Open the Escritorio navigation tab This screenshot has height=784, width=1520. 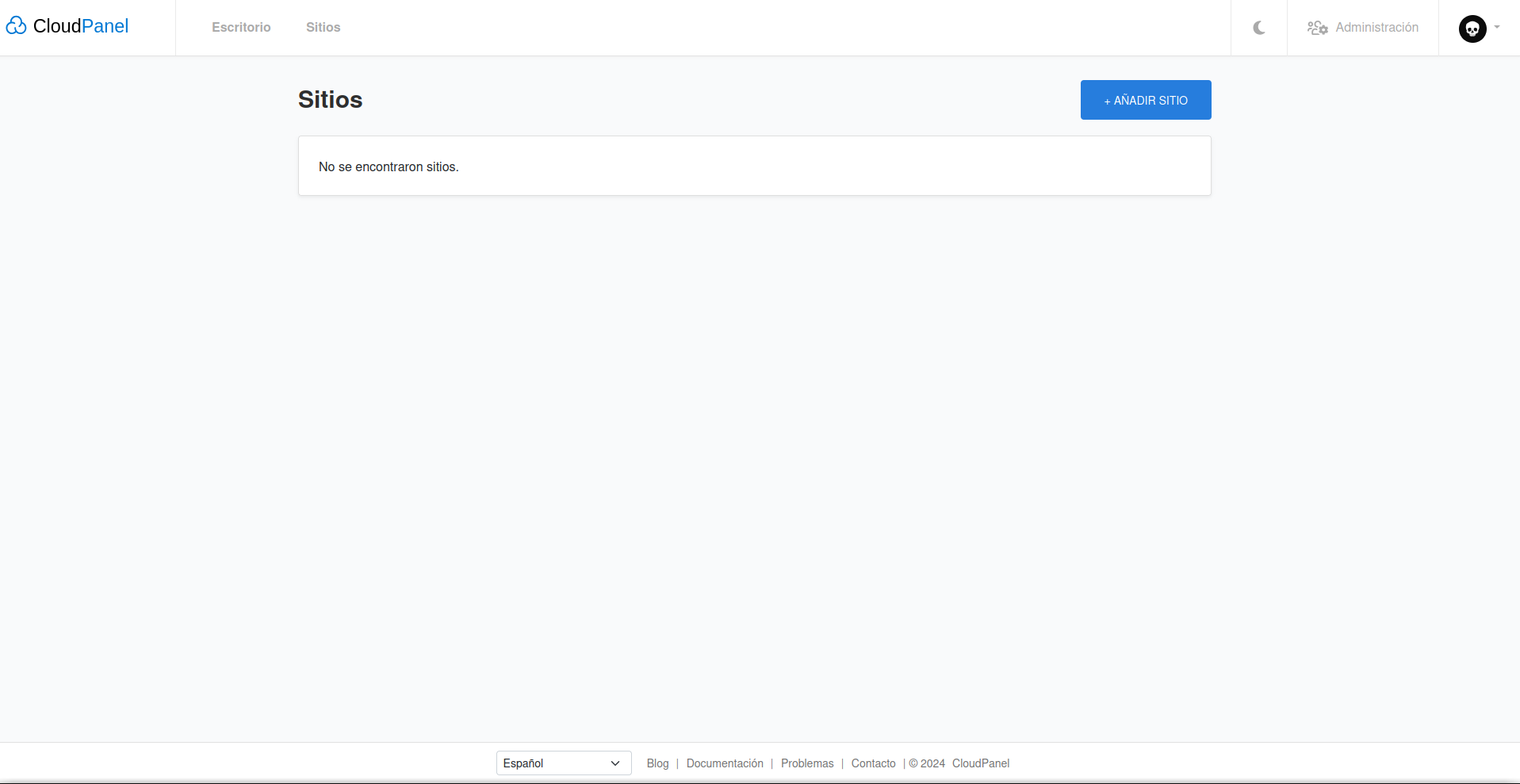241,27
